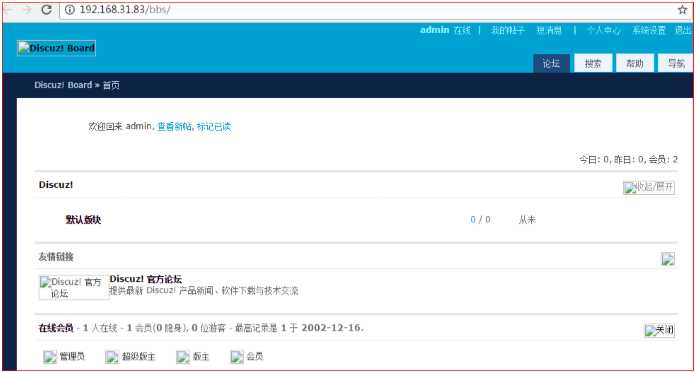696x372 pixels.
Task: Click the 版主 legend icon
Action: pos(183,356)
